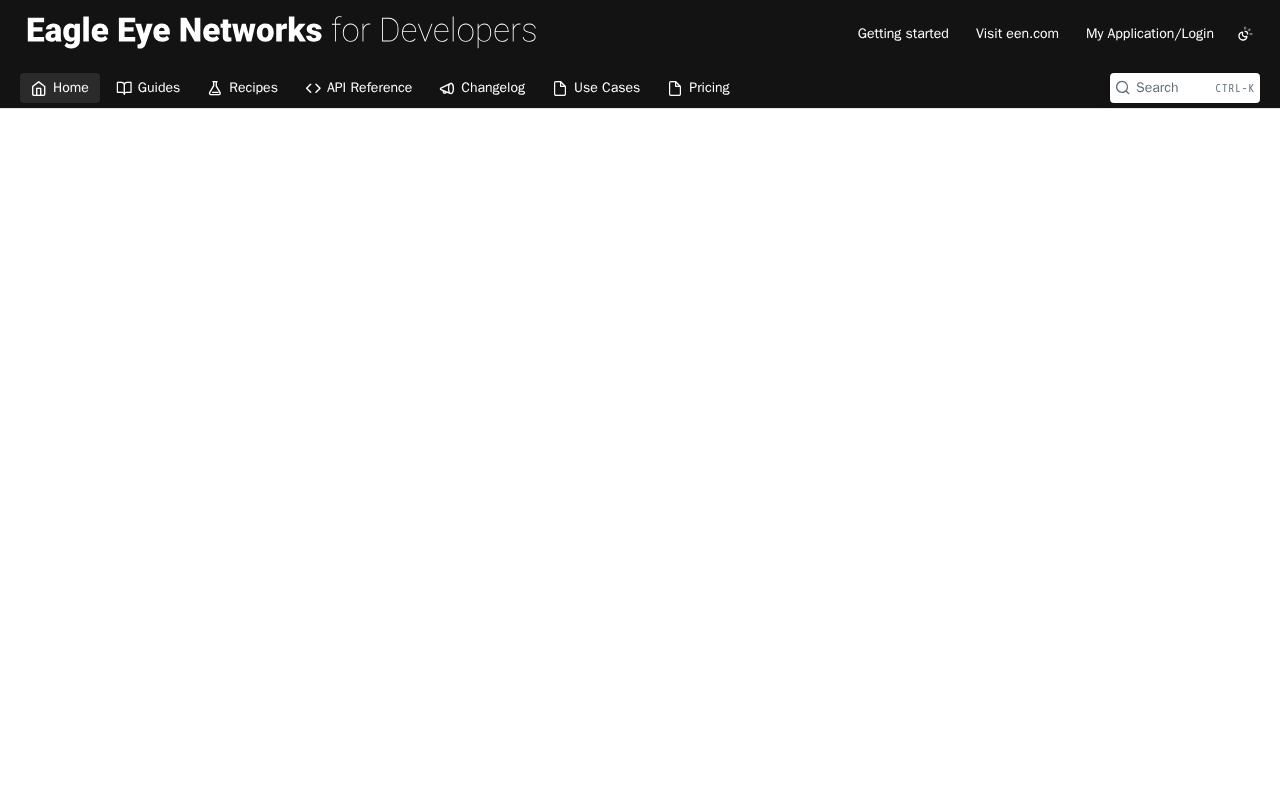Open the Guides tab
This screenshot has width=1280, height=800.
click(148, 88)
